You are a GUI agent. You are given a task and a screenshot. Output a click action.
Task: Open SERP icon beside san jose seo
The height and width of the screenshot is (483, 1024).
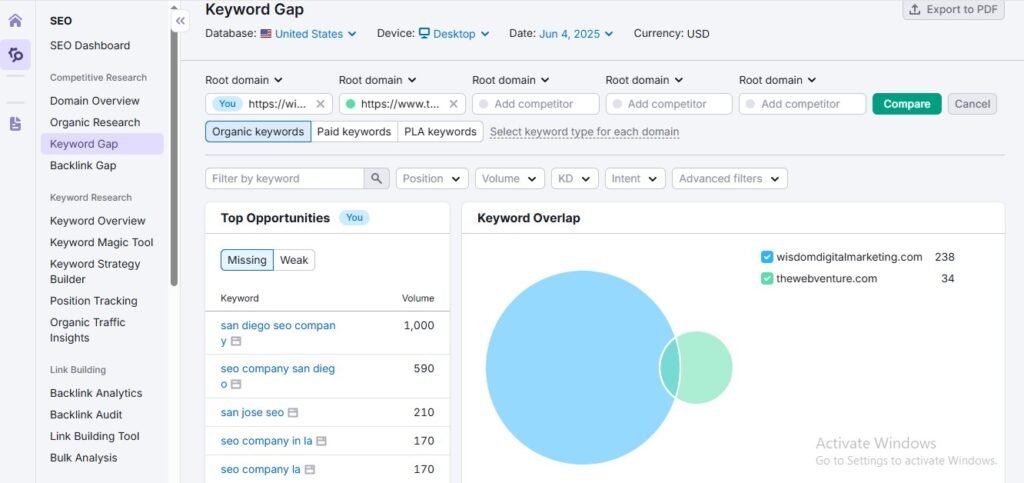[293, 413]
